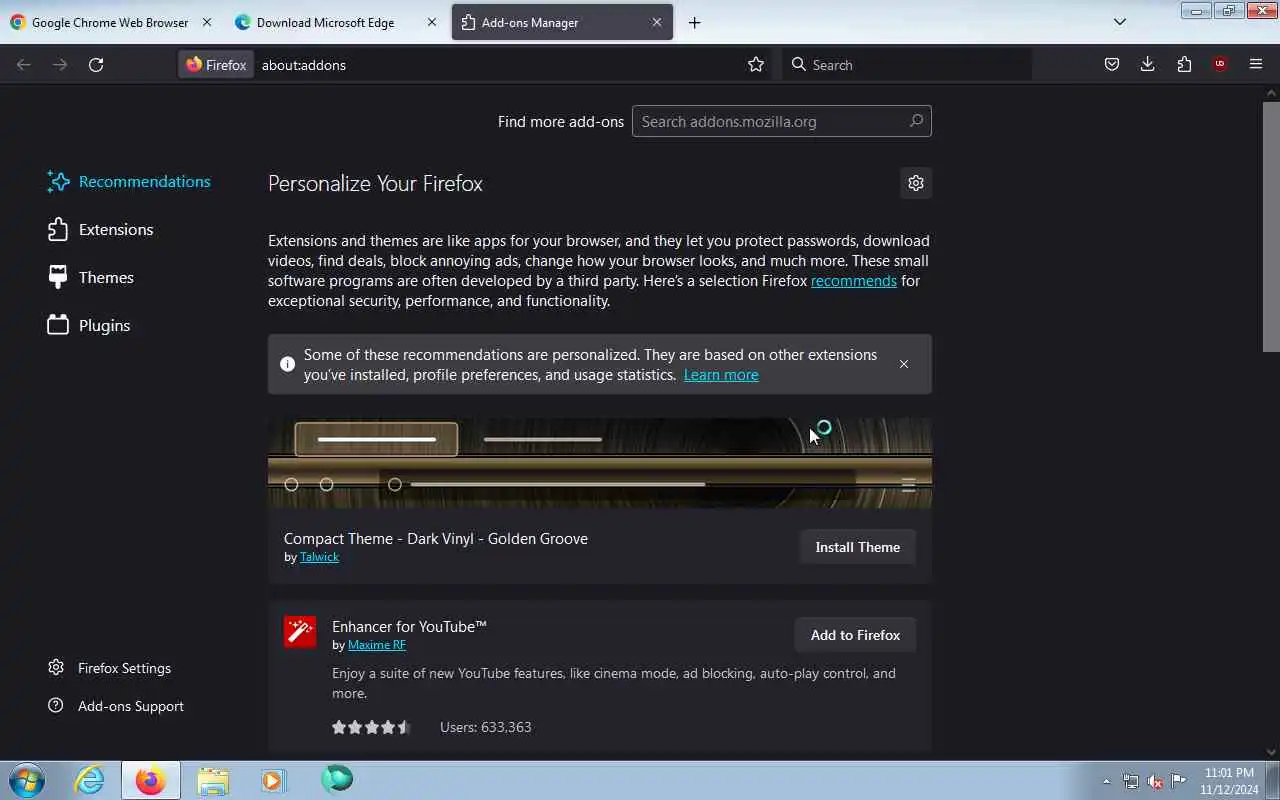Viewport: 1280px width, 800px height.
Task: Open Themes in the sidebar
Action: pyautogui.click(x=90, y=277)
